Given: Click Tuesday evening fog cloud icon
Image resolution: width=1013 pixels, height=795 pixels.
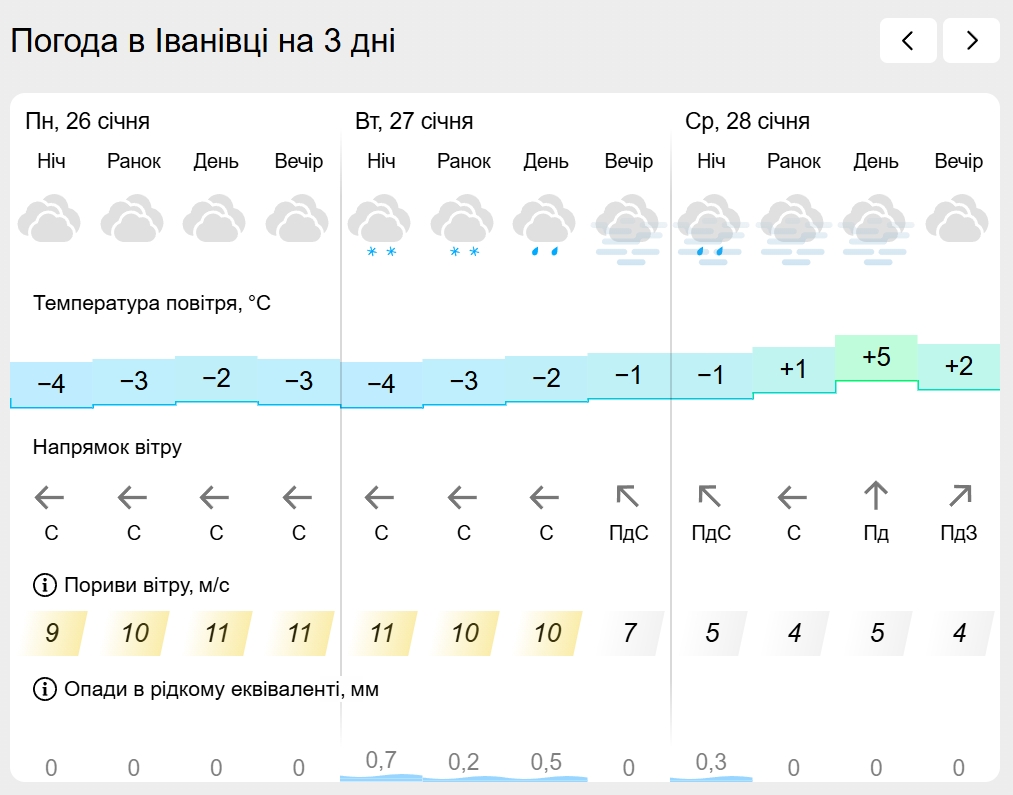Looking at the screenshot, I should tap(628, 230).
